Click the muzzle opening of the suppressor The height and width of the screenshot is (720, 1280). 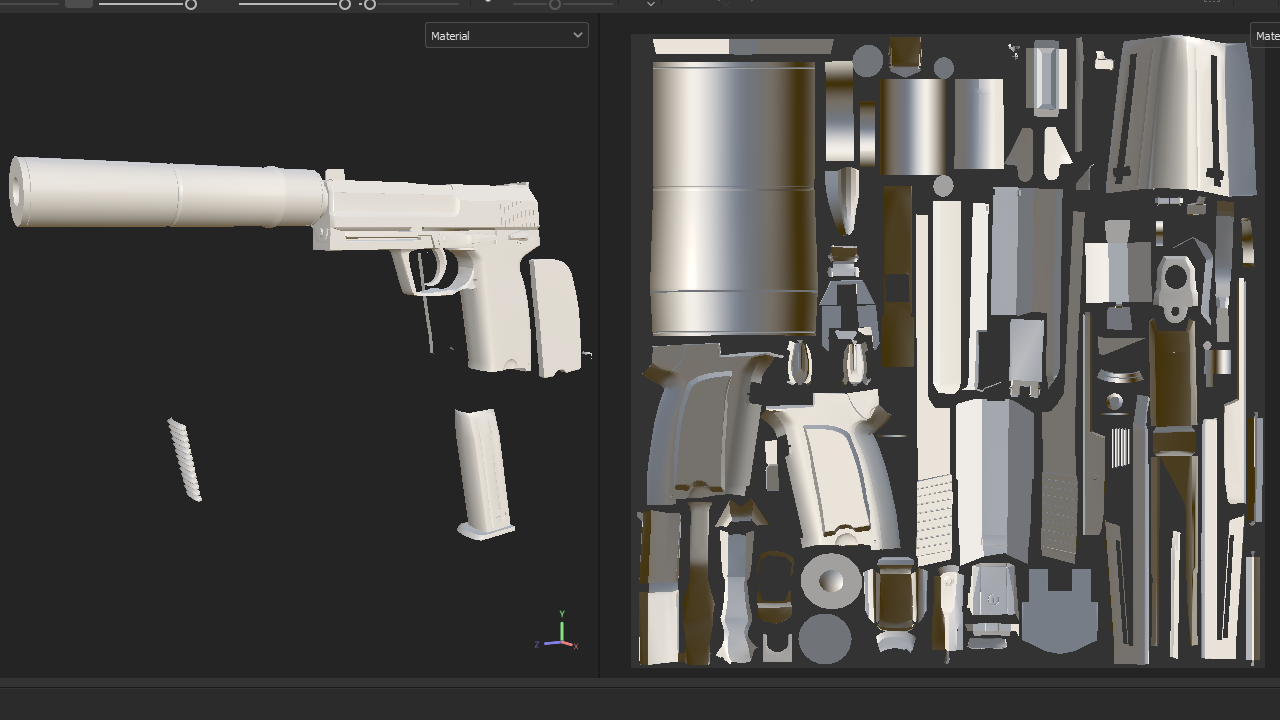[x=17, y=191]
